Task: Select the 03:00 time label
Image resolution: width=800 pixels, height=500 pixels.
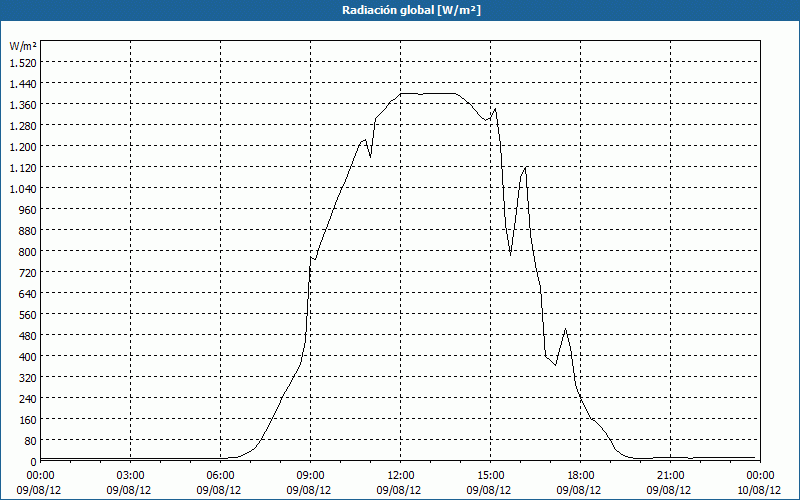Action: click(x=130, y=476)
